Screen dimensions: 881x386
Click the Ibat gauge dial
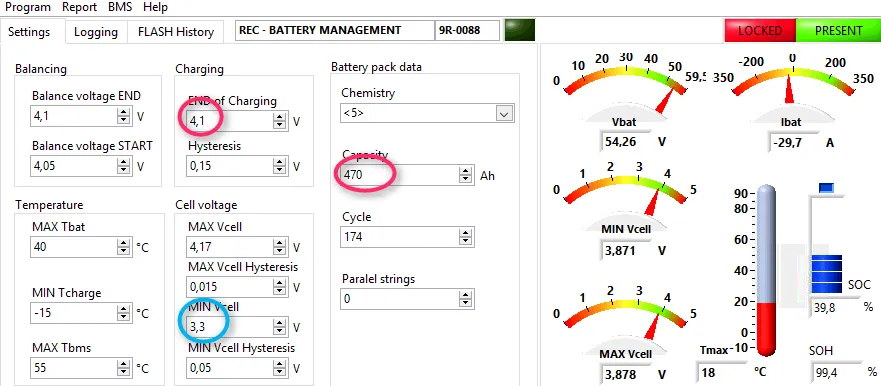792,87
